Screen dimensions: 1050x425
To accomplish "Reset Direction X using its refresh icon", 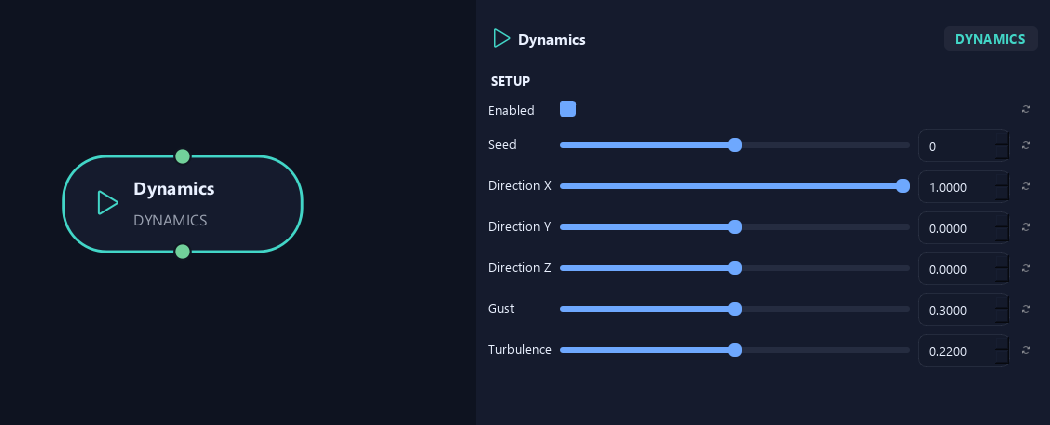I will (1025, 186).
